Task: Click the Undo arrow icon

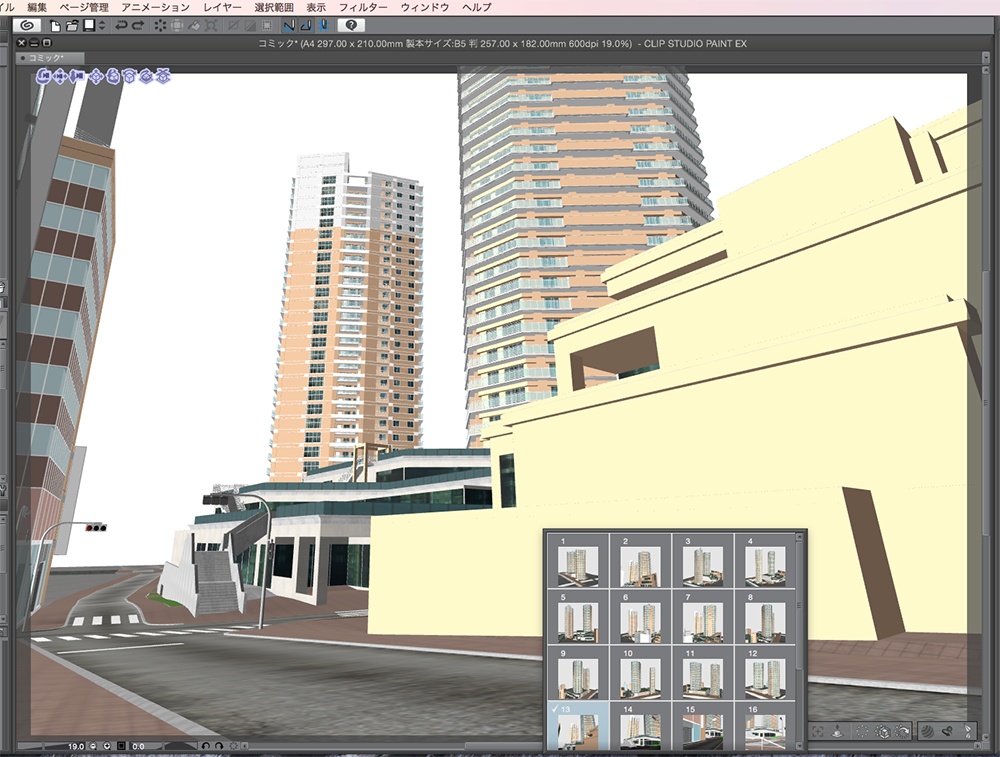Action: click(121, 26)
